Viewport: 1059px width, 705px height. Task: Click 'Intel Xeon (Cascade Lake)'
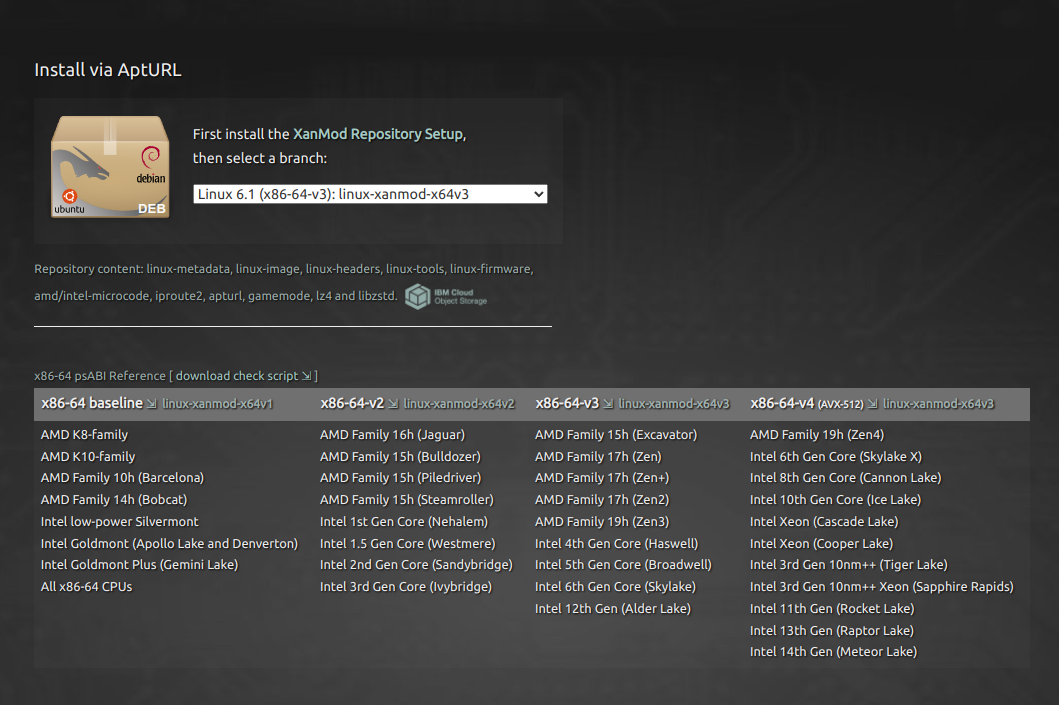pyautogui.click(x=824, y=522)
